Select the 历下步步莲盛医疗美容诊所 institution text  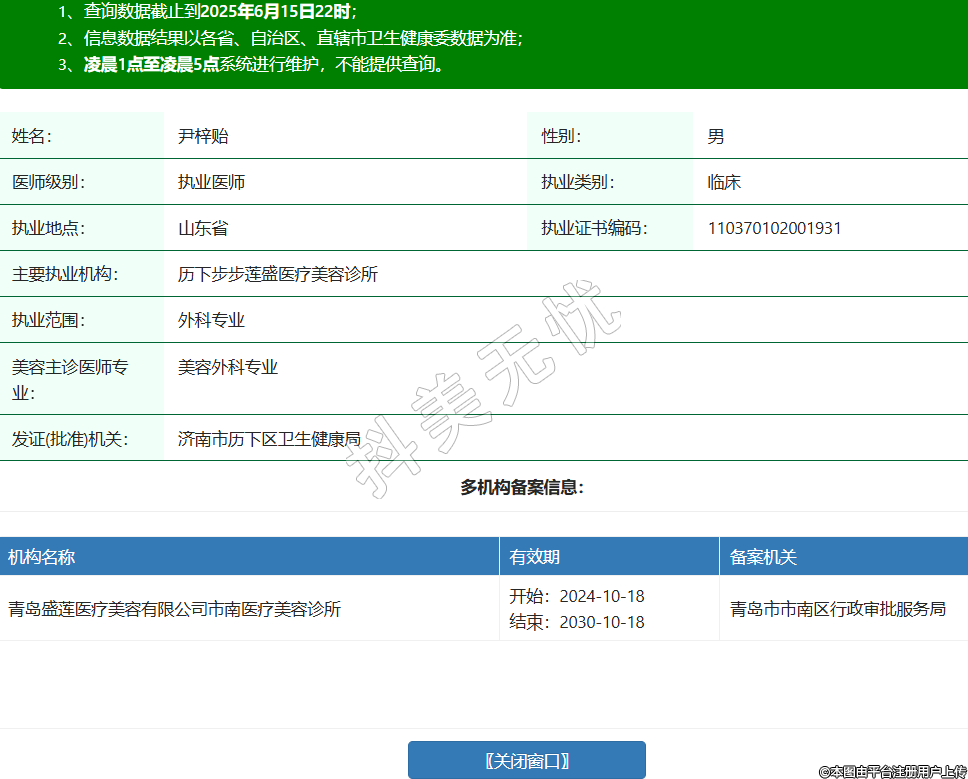pyautogui.click(x=278, y=274)
